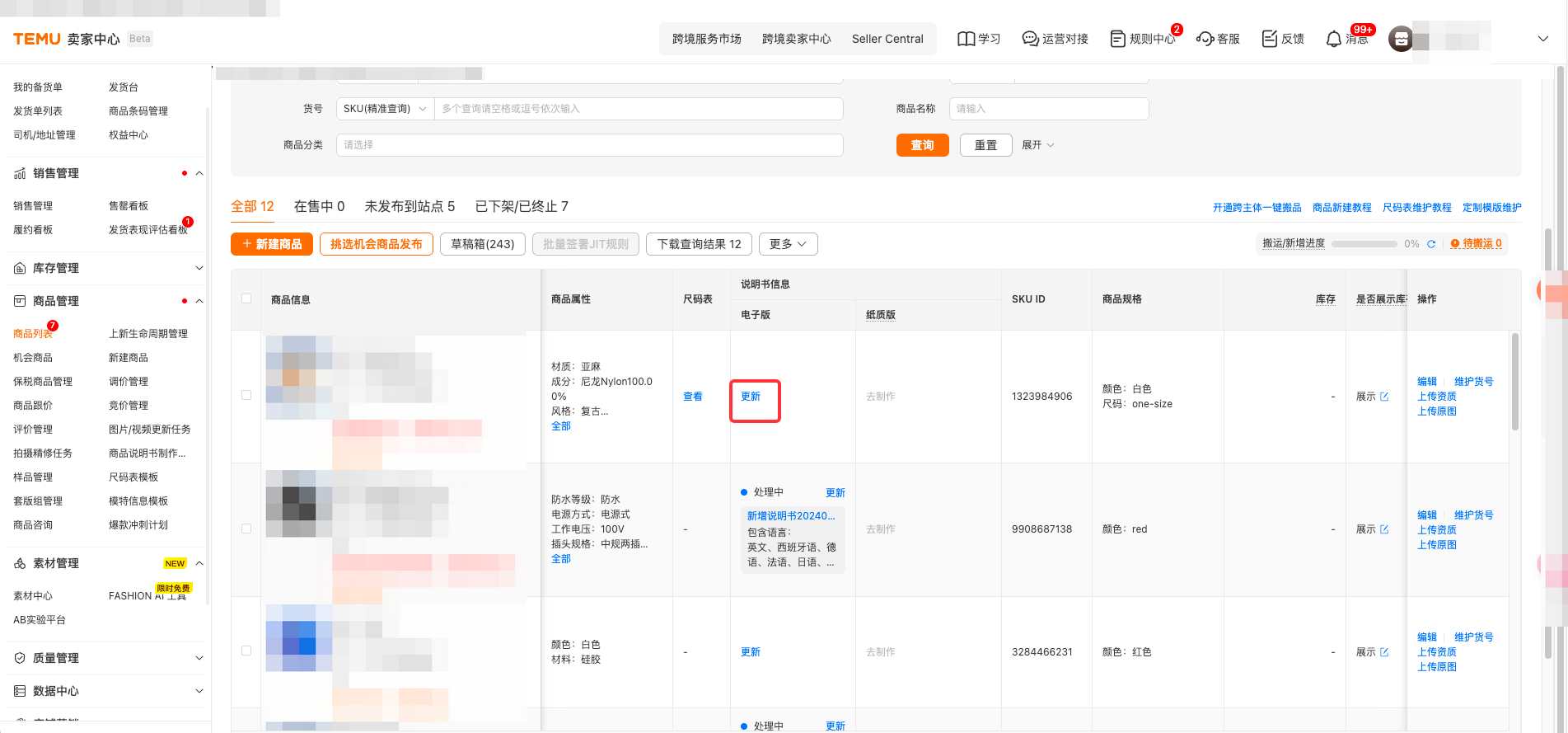Open the 尺码表维护教程 link
Image resolution: width=1568 pixels, height=733 pixels.
click(1416, 208)
